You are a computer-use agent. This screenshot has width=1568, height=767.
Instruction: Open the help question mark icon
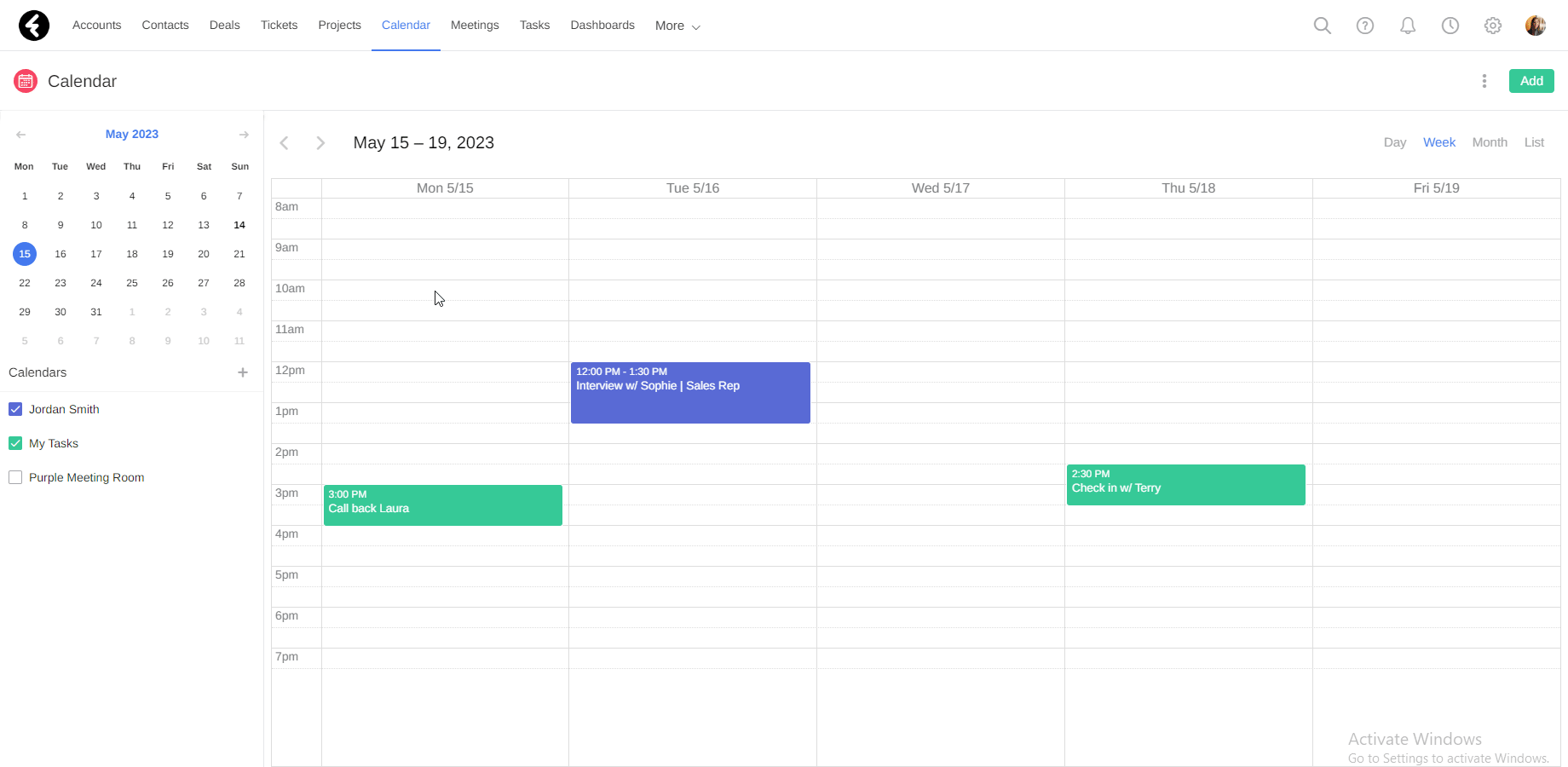(x=1365, y=26)
